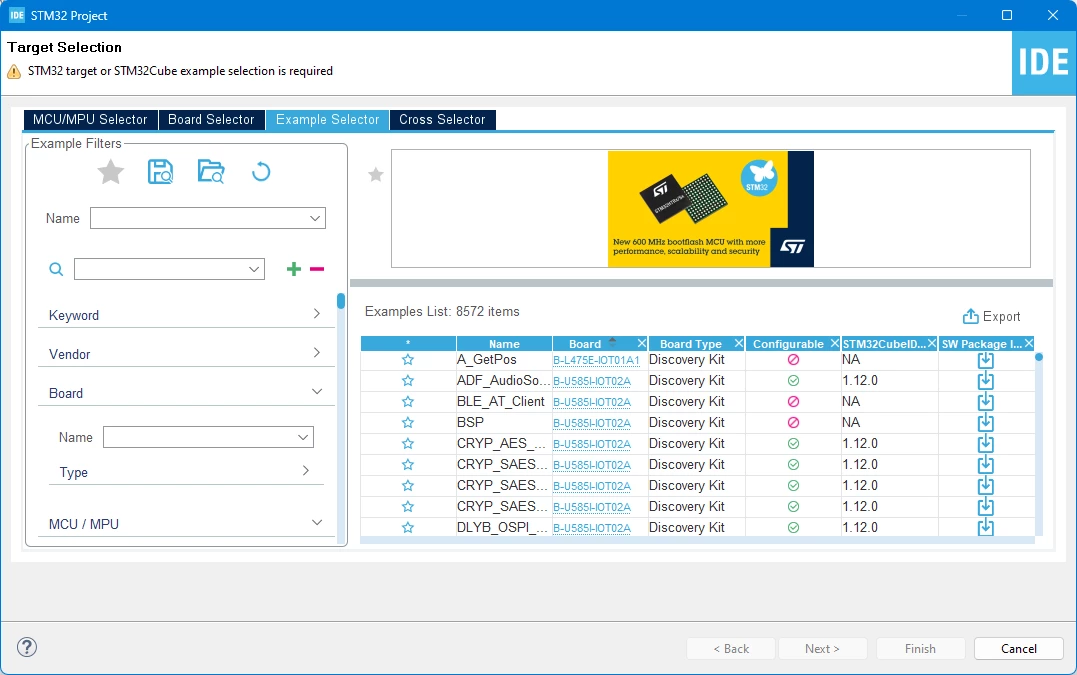The image size is (1077, 675).
Task: Click the Cancel button
Action: 1019,648
